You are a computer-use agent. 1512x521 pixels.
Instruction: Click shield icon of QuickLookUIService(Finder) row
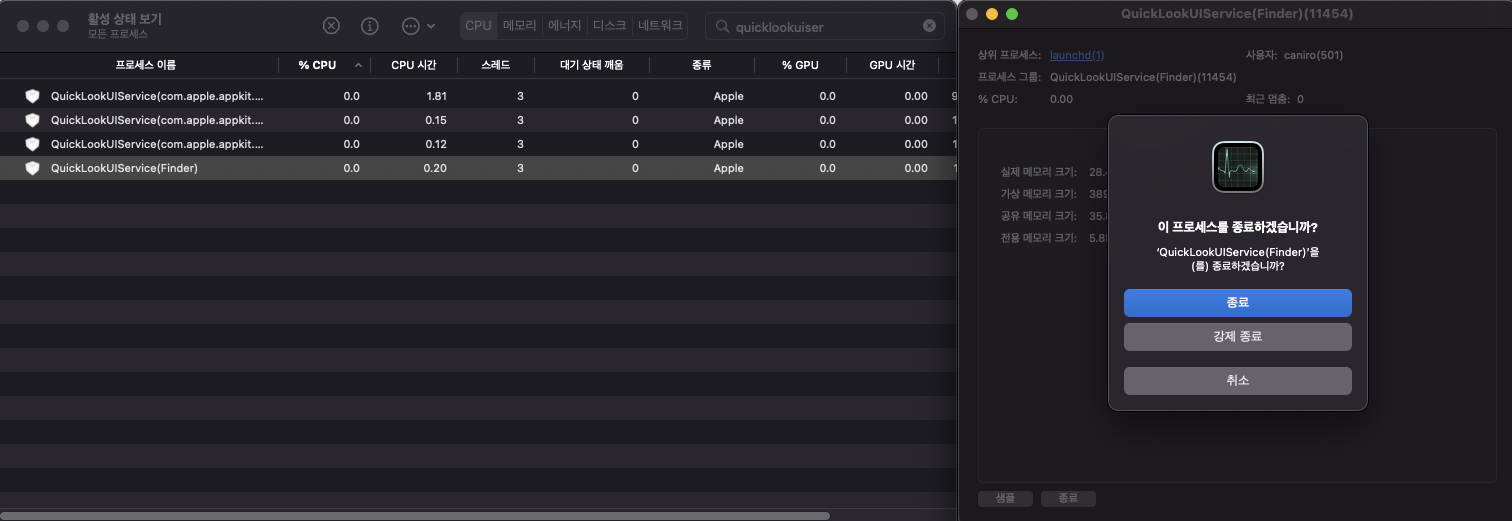[32, 168]
